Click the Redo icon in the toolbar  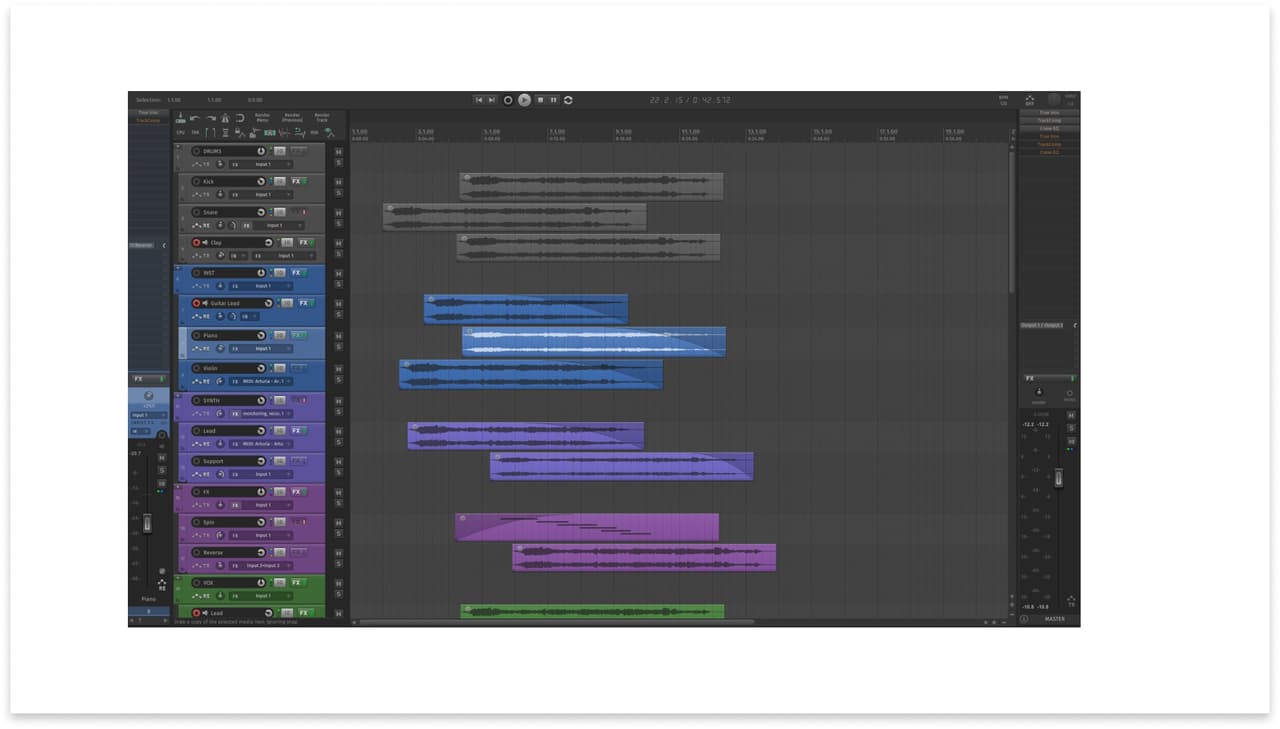point(212,118)
